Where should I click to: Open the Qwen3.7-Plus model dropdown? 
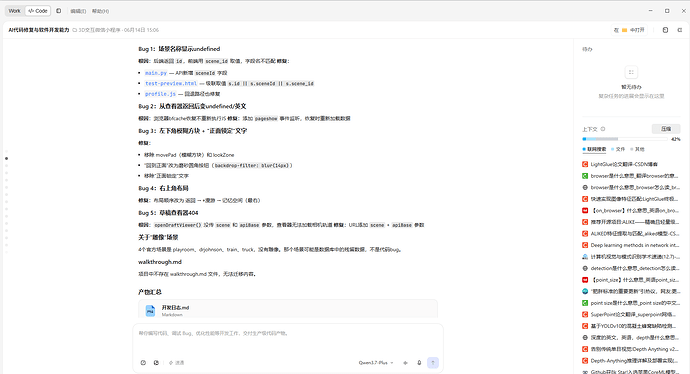(x=376, y=363)
